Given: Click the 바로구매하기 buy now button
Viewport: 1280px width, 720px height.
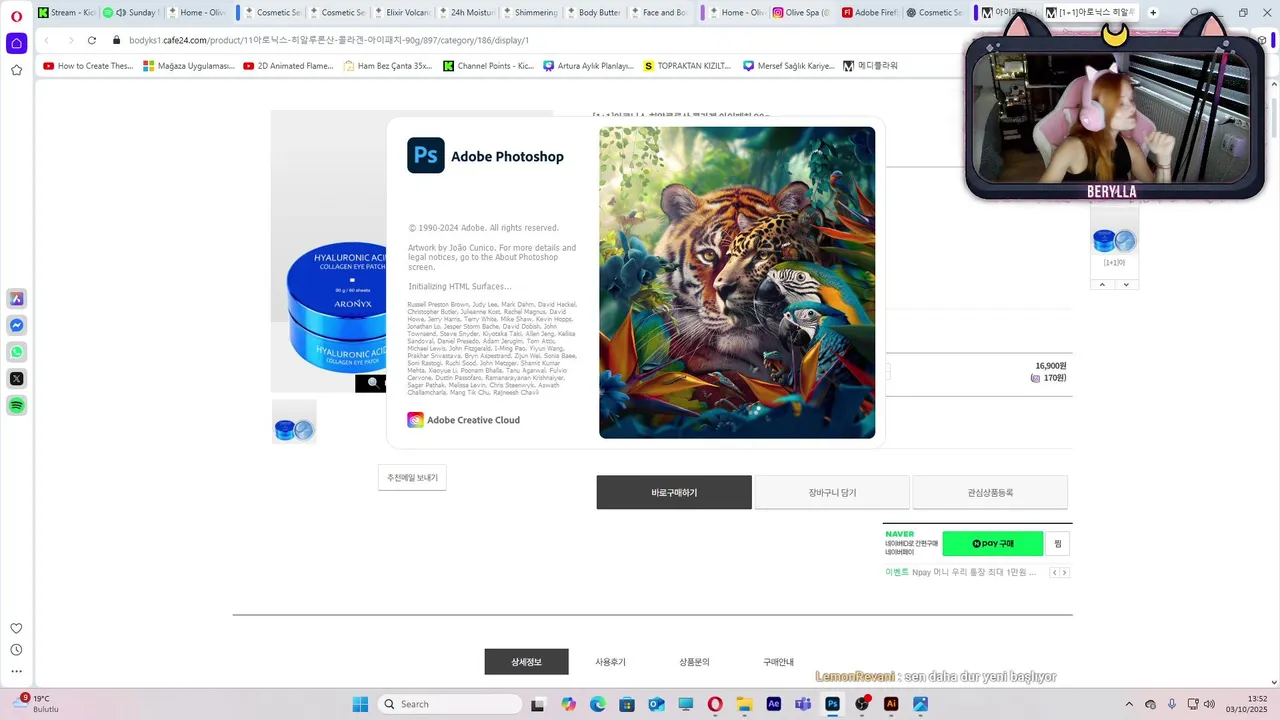Looking at the screenshot, I should (674, 492).
